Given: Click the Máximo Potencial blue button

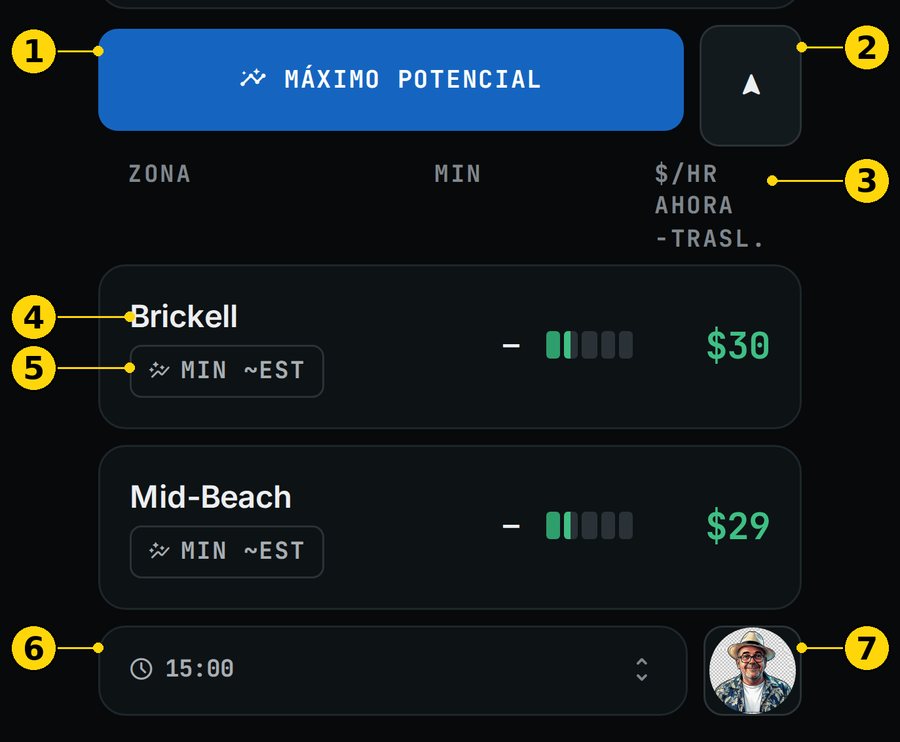Looking at the screenshot, I should coord(391,80).
